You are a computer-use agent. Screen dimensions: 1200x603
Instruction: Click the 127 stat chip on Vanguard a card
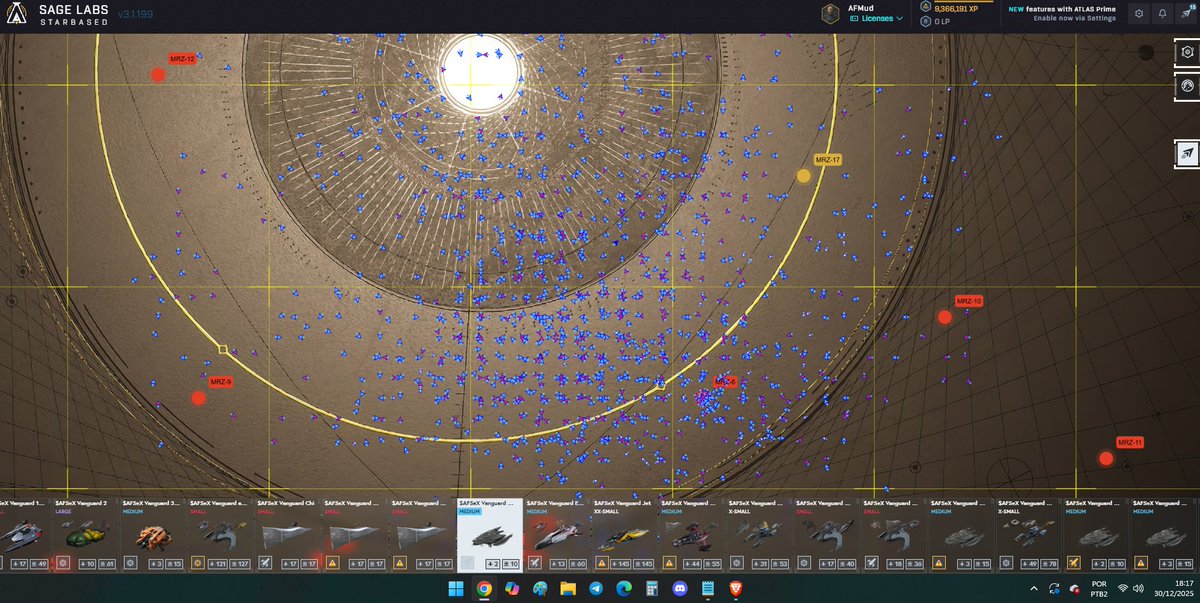pyautogui.click(x=240, y=564)
